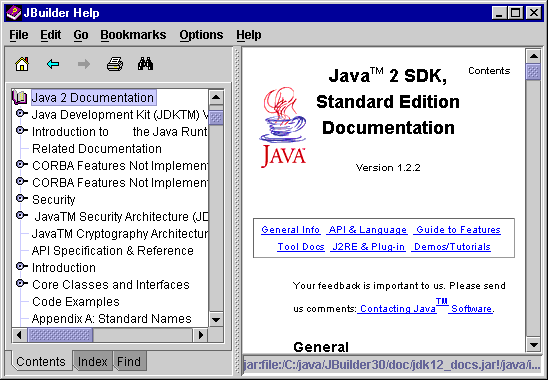Click tree vertical scrollbar up arrow
This screenshot has width=548, height=380.
pos(216,97)
